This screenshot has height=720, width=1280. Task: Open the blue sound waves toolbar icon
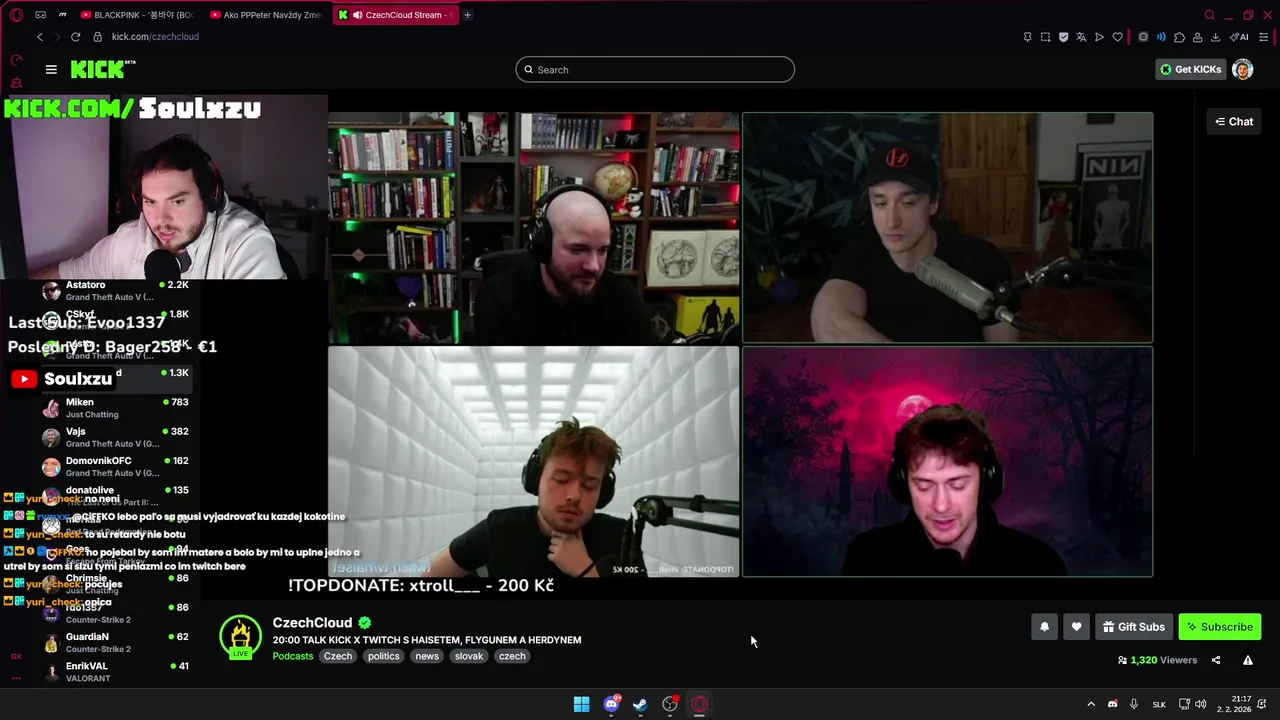click(x=1161, y=37)
